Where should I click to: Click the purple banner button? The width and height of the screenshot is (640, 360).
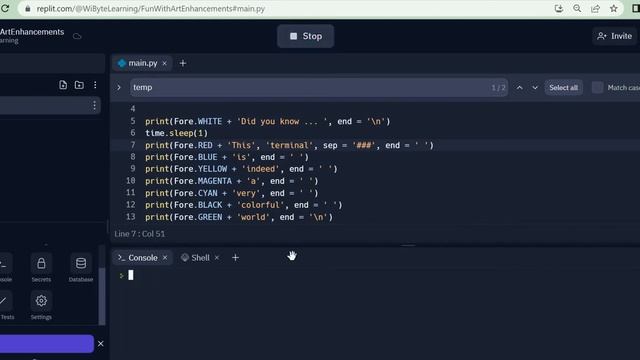click(47, 344)
